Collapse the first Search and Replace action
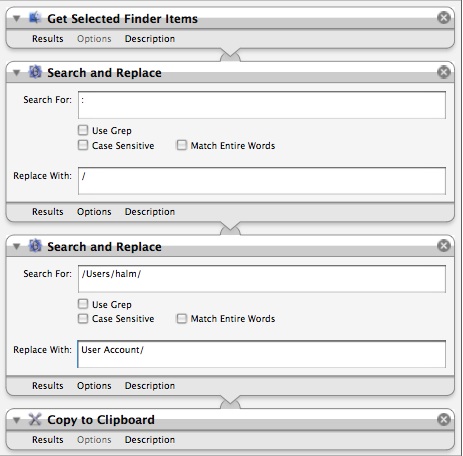The width and height of the screenshot is (463, 456). [x=16, y=72]
